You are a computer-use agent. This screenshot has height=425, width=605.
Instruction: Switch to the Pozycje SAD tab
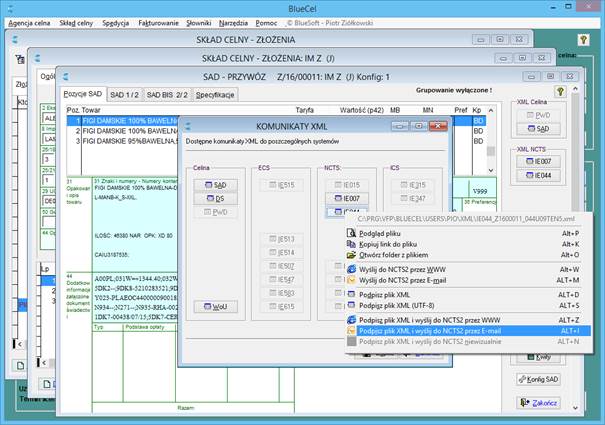point(83,94)
